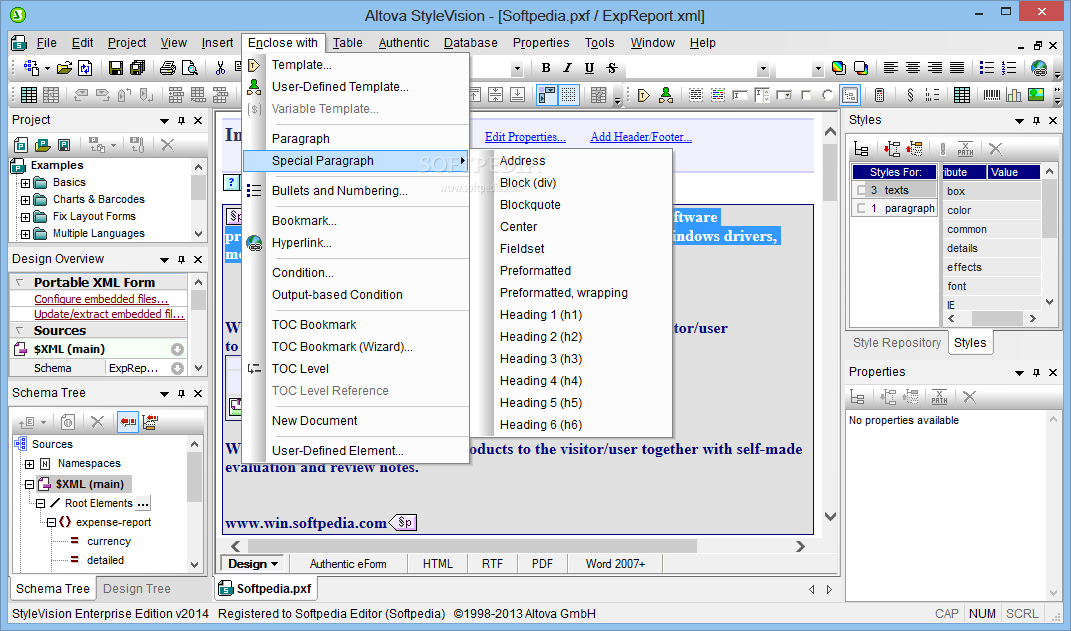This screenshot has width=1071, height=631.
Task: Justify the text
Action: (957, 68)
